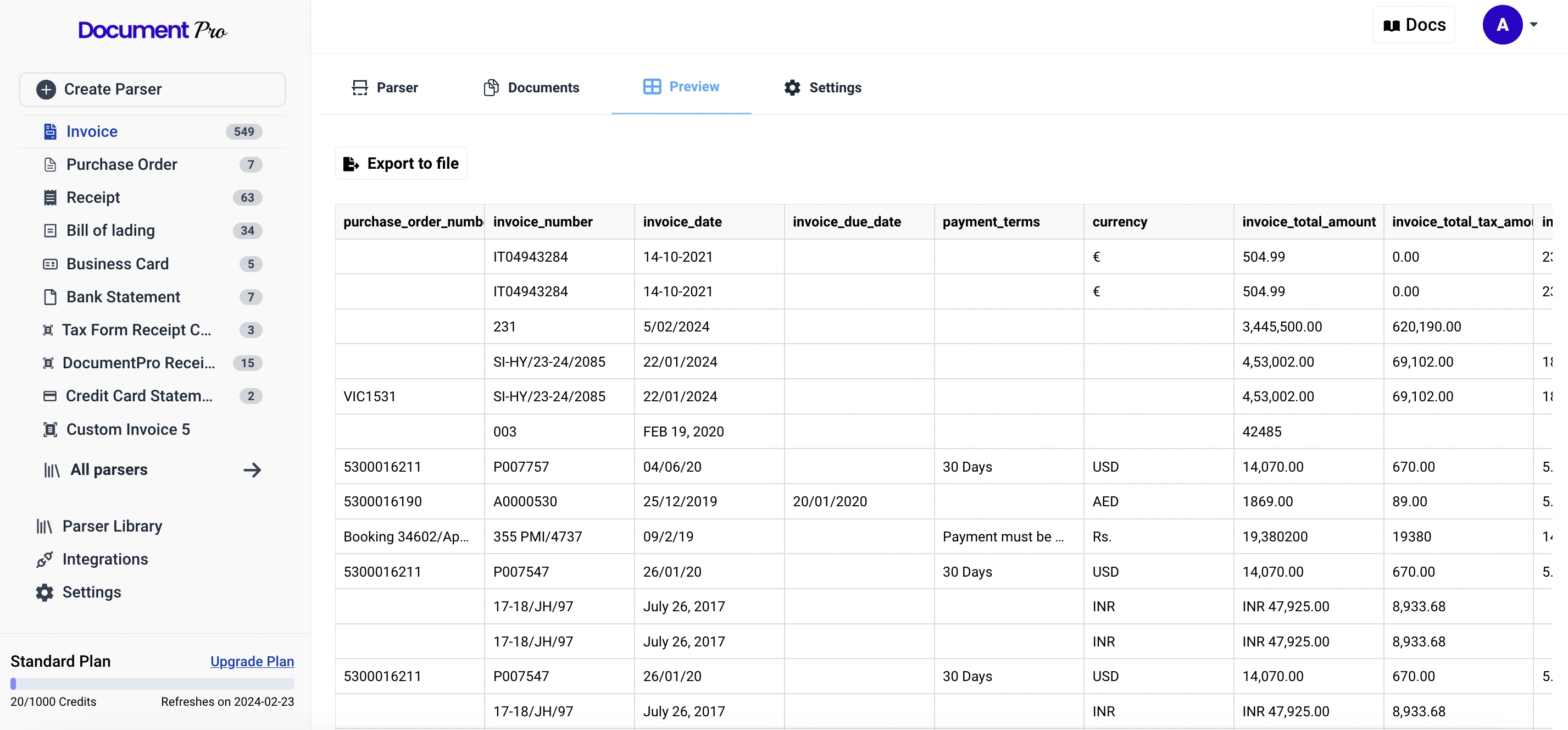Click the Booking 34602/Ap... cell
The height and width of the screenshot is (730, 1568).
pos(410,537)
